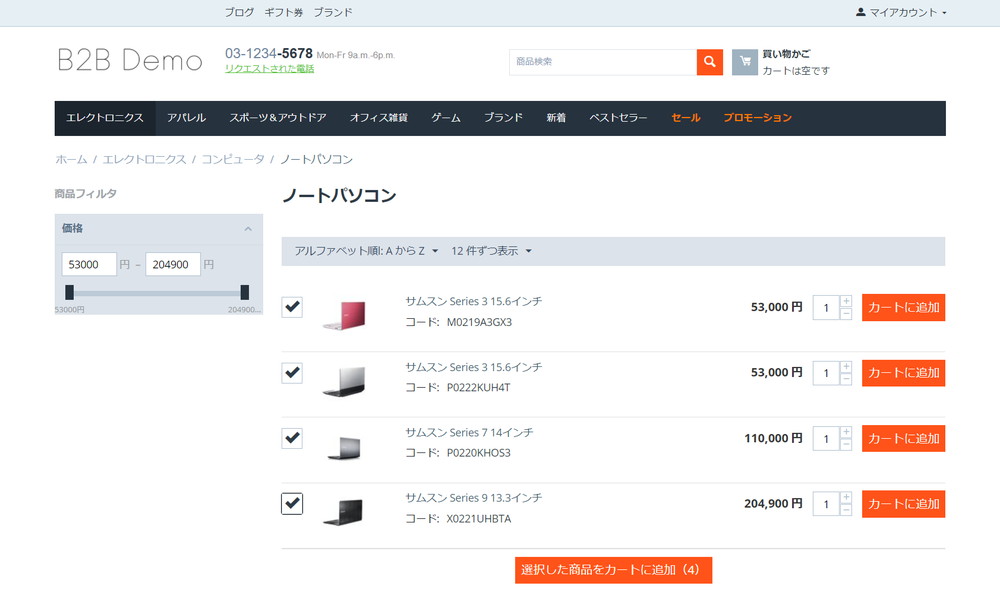Add M0219A3GX3 laptop to cart

click(903, 307)
